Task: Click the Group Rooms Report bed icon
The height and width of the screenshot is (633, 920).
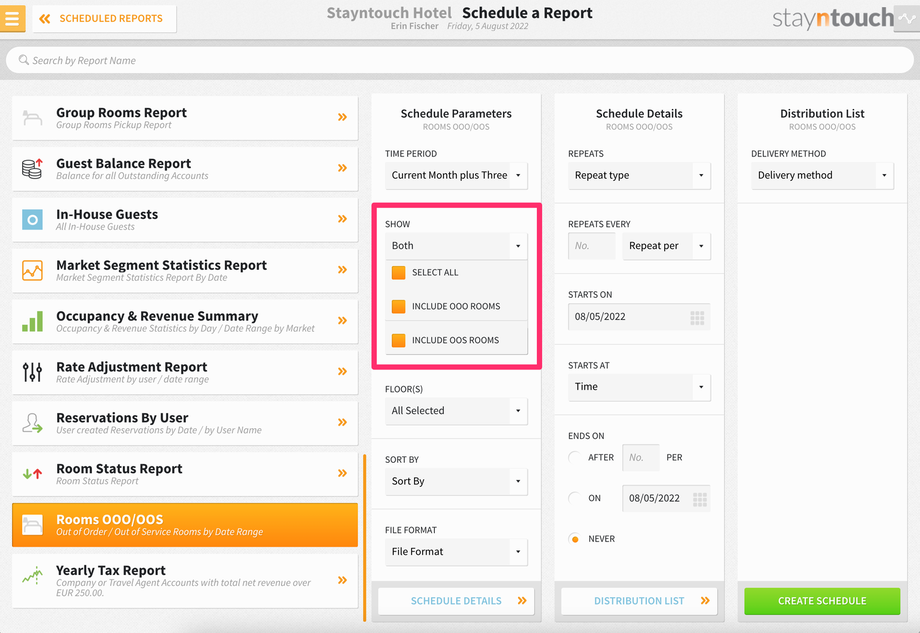Action: click(32, 118)
